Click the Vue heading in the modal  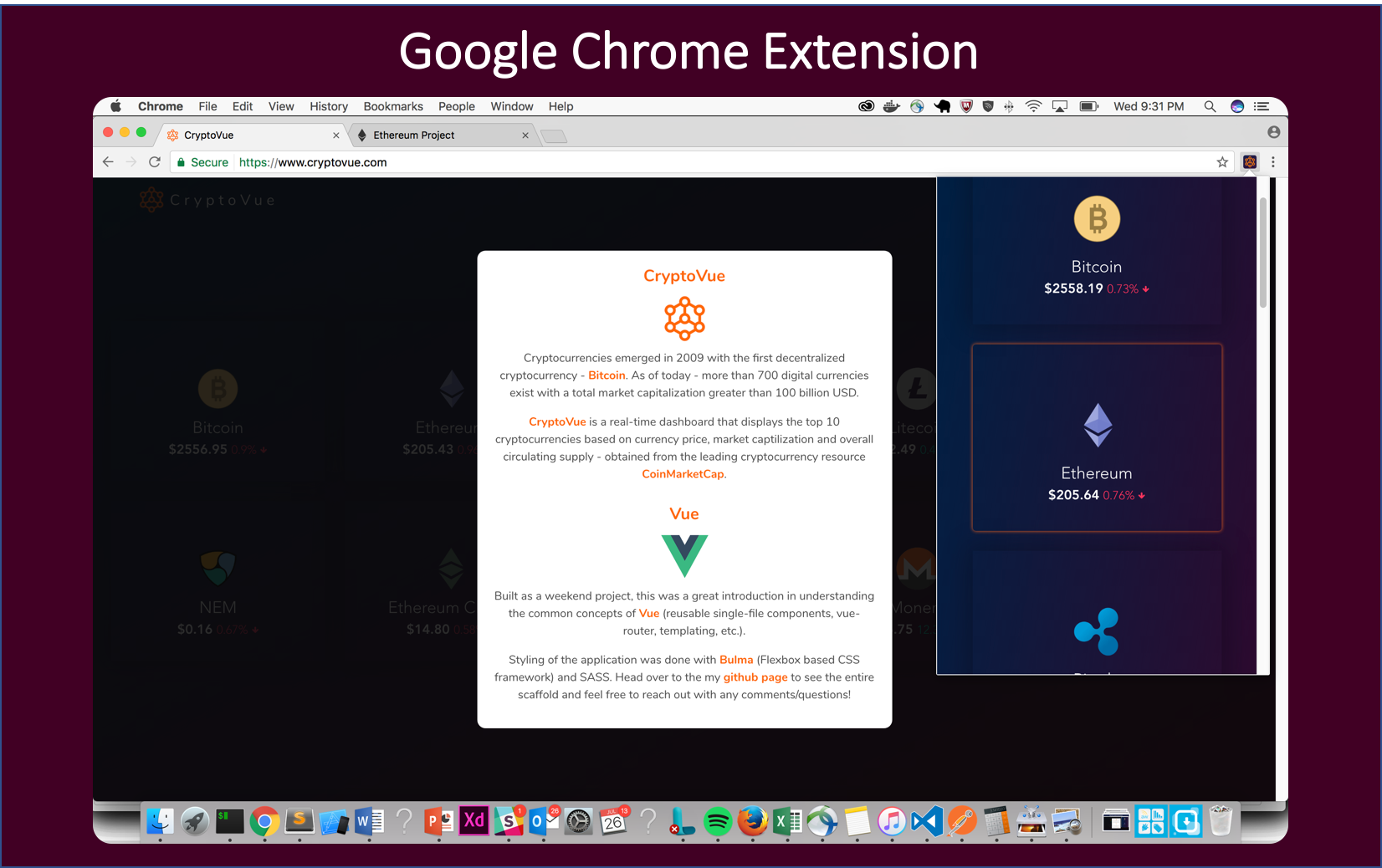tap(684, 514)
